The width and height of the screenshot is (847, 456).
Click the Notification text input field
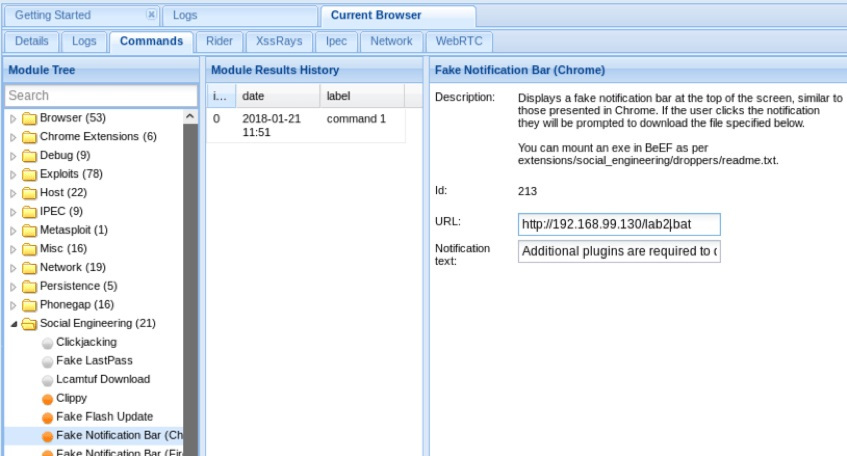(x=619, y=251)
